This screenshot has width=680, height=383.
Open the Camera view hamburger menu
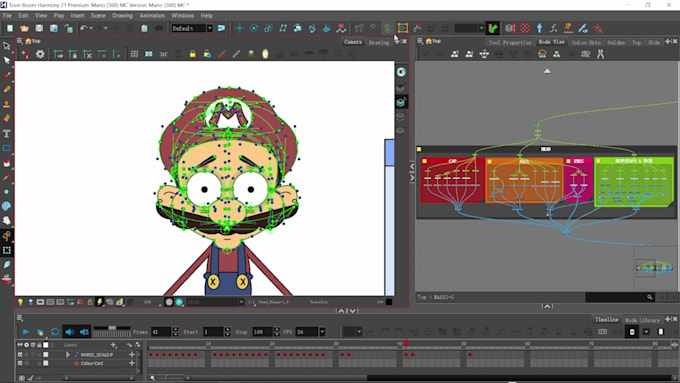(20, 41)
